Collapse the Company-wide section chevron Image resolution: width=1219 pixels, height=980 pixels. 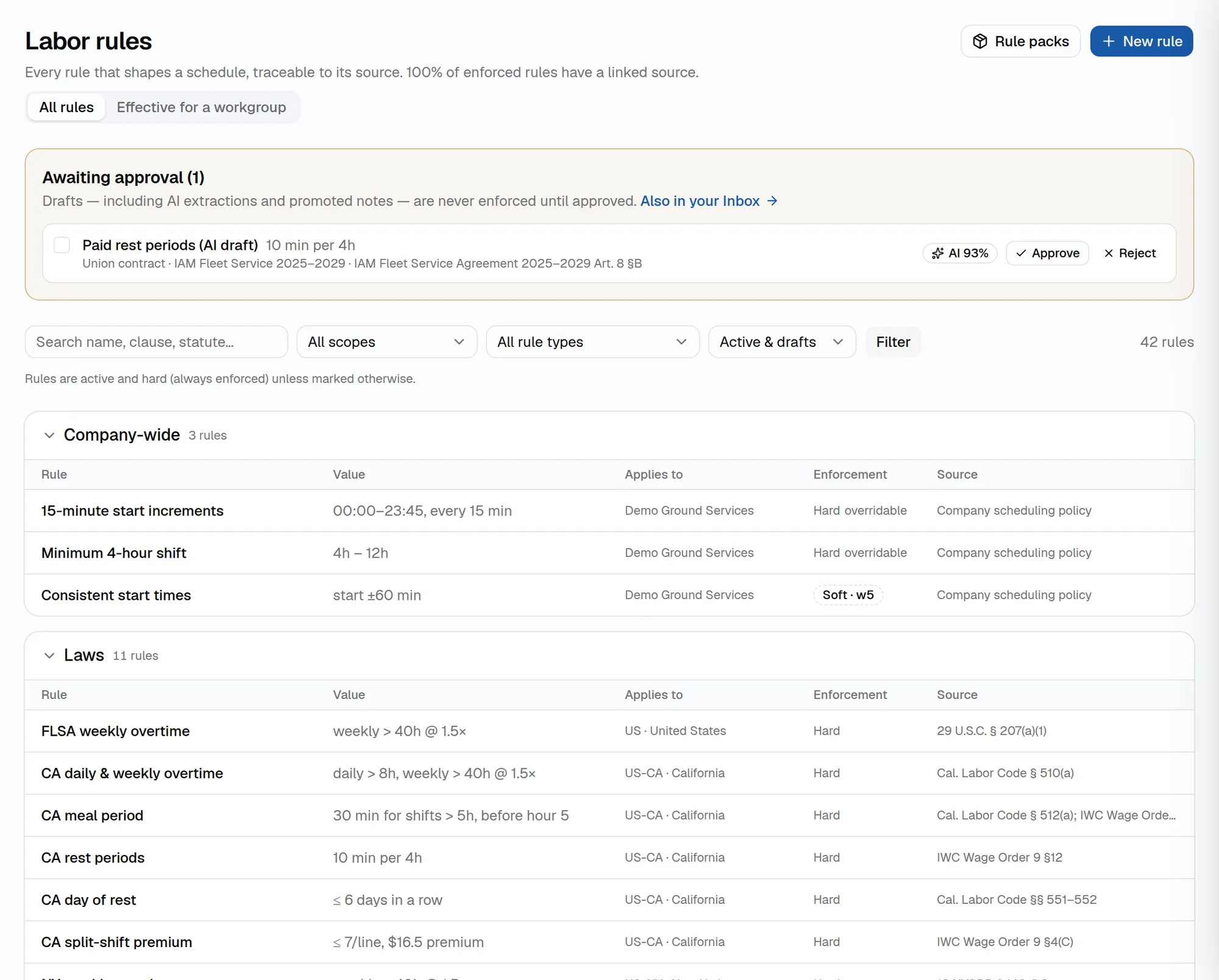pyautogui.click(x=49, y=435)
